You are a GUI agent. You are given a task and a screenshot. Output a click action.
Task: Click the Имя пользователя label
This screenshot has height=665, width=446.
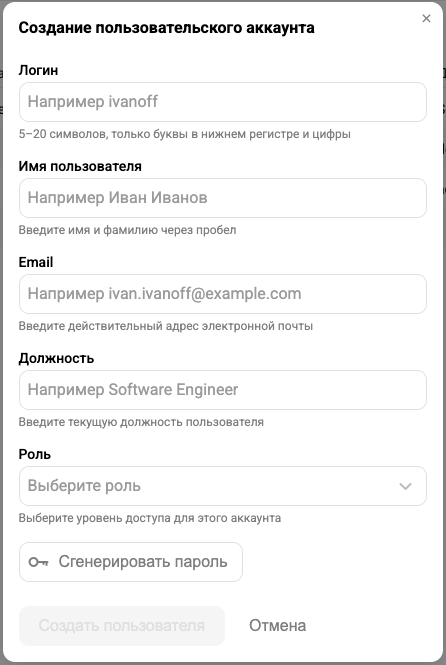(80, 166)
